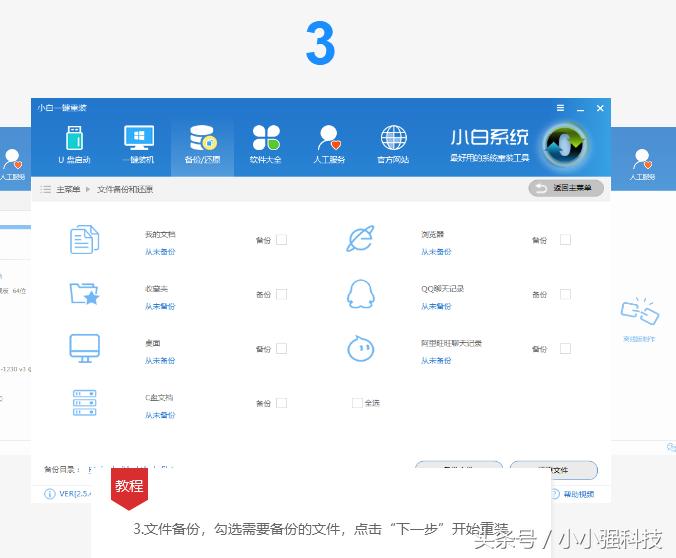The width and height of the screenshot is (676, 558).
Task: Click the 浏览器 label
Action: (x=432, y=234)
